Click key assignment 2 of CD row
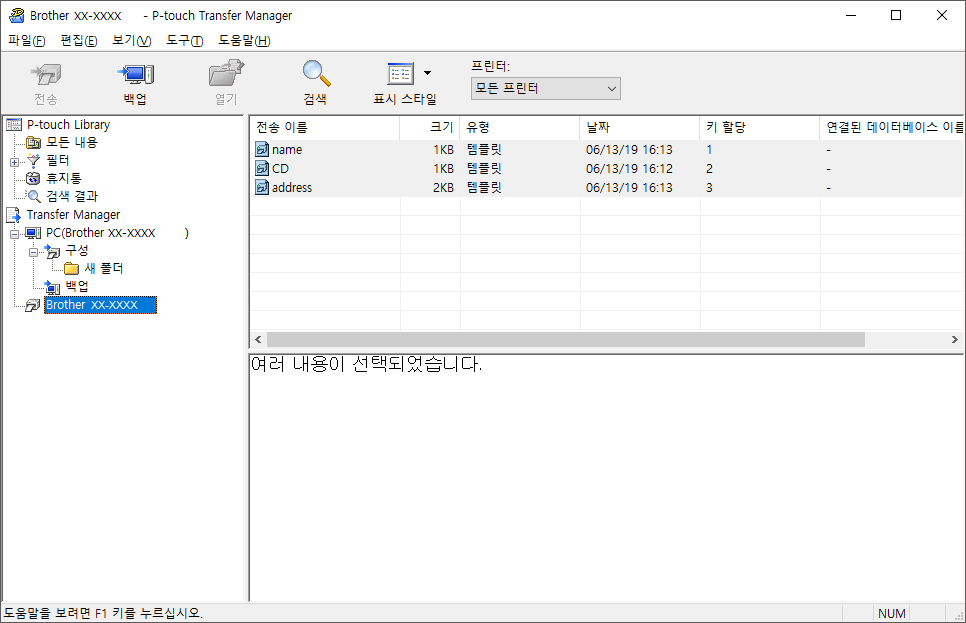Screen dimensions: 966x623 tap(710, 168)
